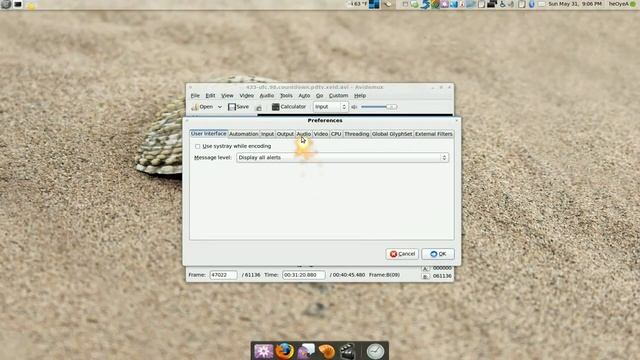This screenshot has width=640, height=360.
Task: Switch to the External Filters tab
Action: point(433,134)
